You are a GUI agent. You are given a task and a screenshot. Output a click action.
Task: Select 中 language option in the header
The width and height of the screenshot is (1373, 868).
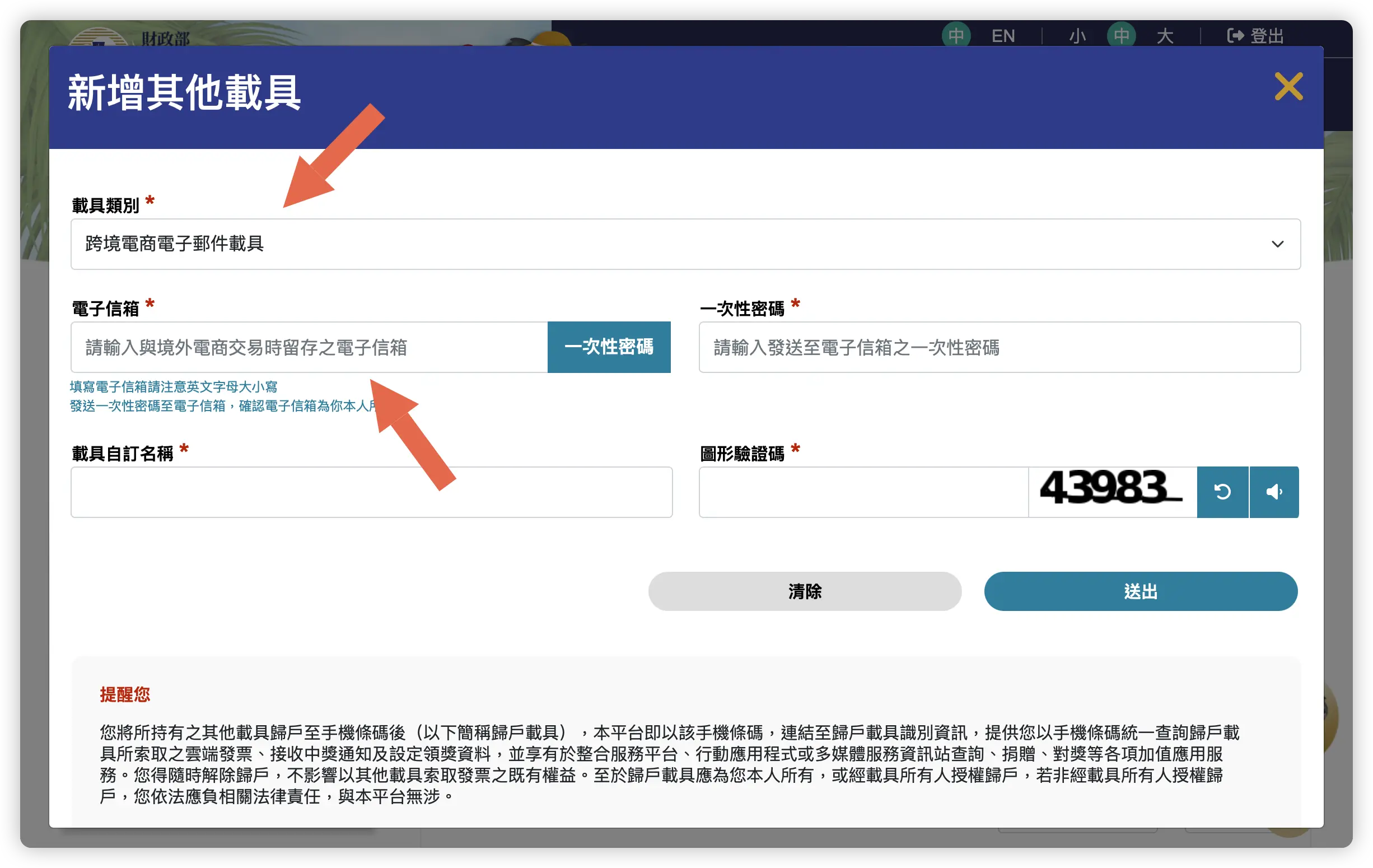coord(956,35)
